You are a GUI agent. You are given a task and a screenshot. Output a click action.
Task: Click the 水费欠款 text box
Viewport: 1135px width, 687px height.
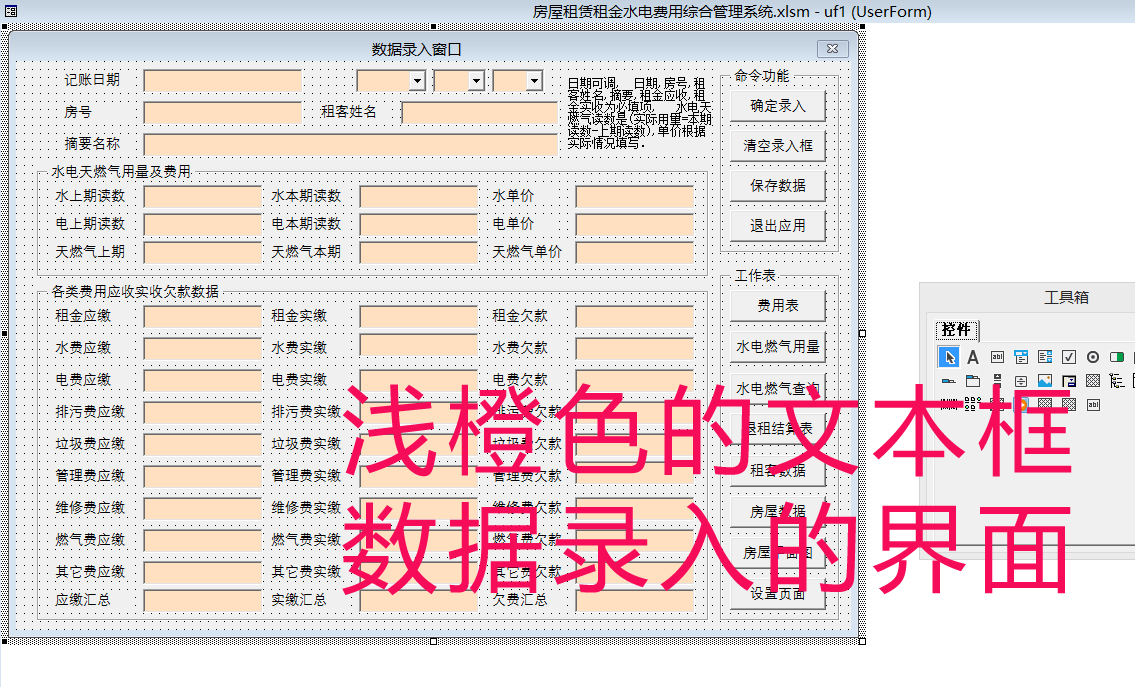pos(635,348)
